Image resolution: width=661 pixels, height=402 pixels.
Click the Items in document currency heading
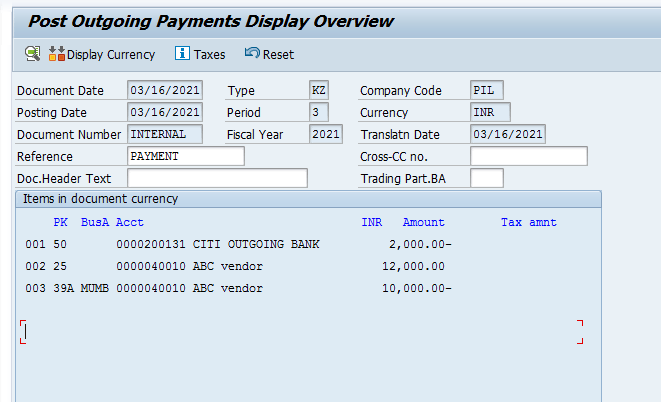click(x=100, y=199)
